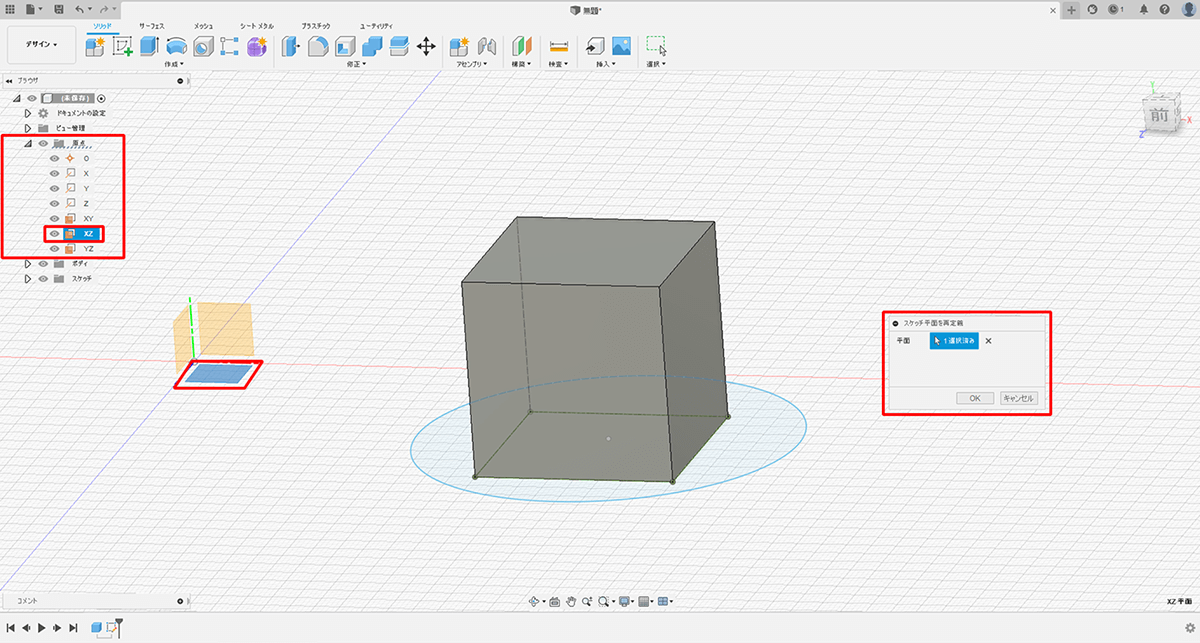Toggle visibility of the スケッチ folder
1200x643 pixels.
[43, 278]
